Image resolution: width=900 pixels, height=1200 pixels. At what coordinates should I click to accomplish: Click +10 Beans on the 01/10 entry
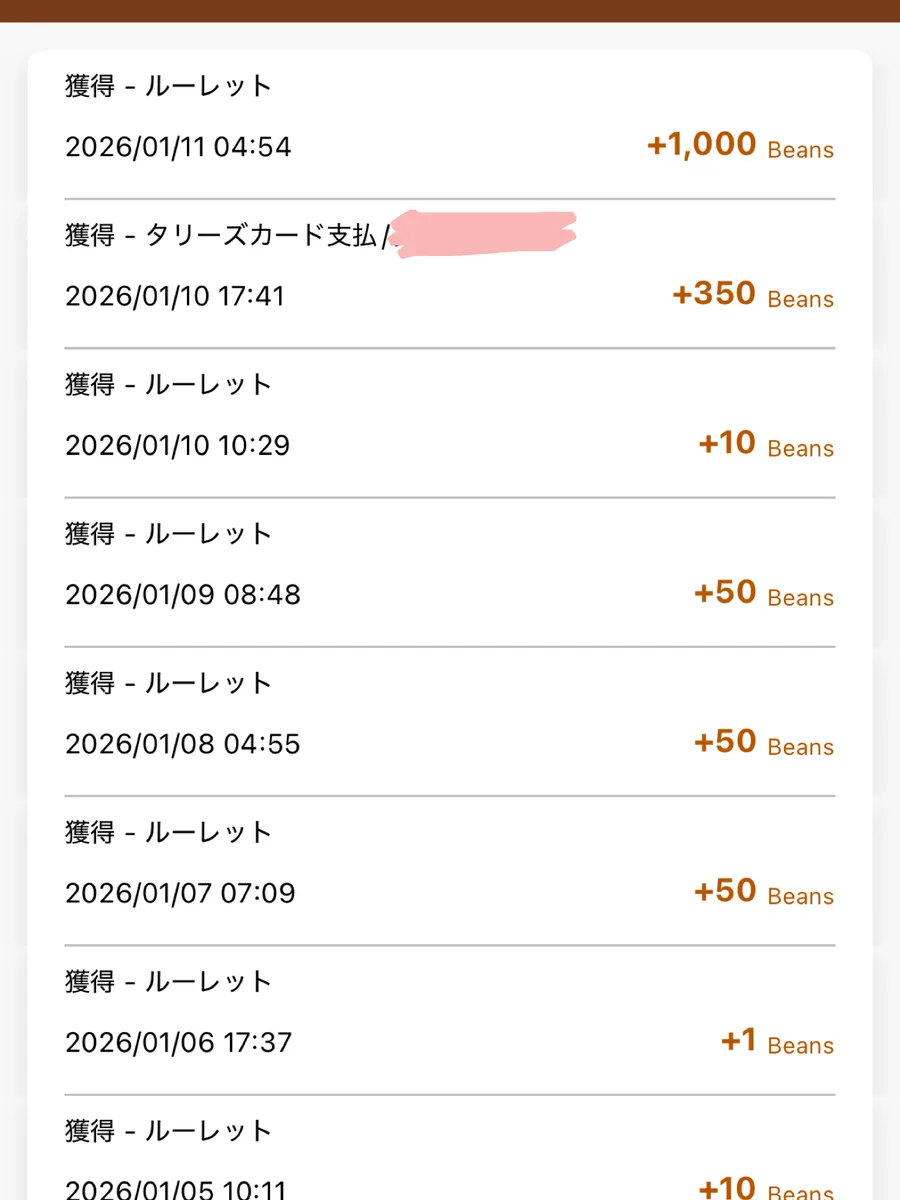click(765, 444)
